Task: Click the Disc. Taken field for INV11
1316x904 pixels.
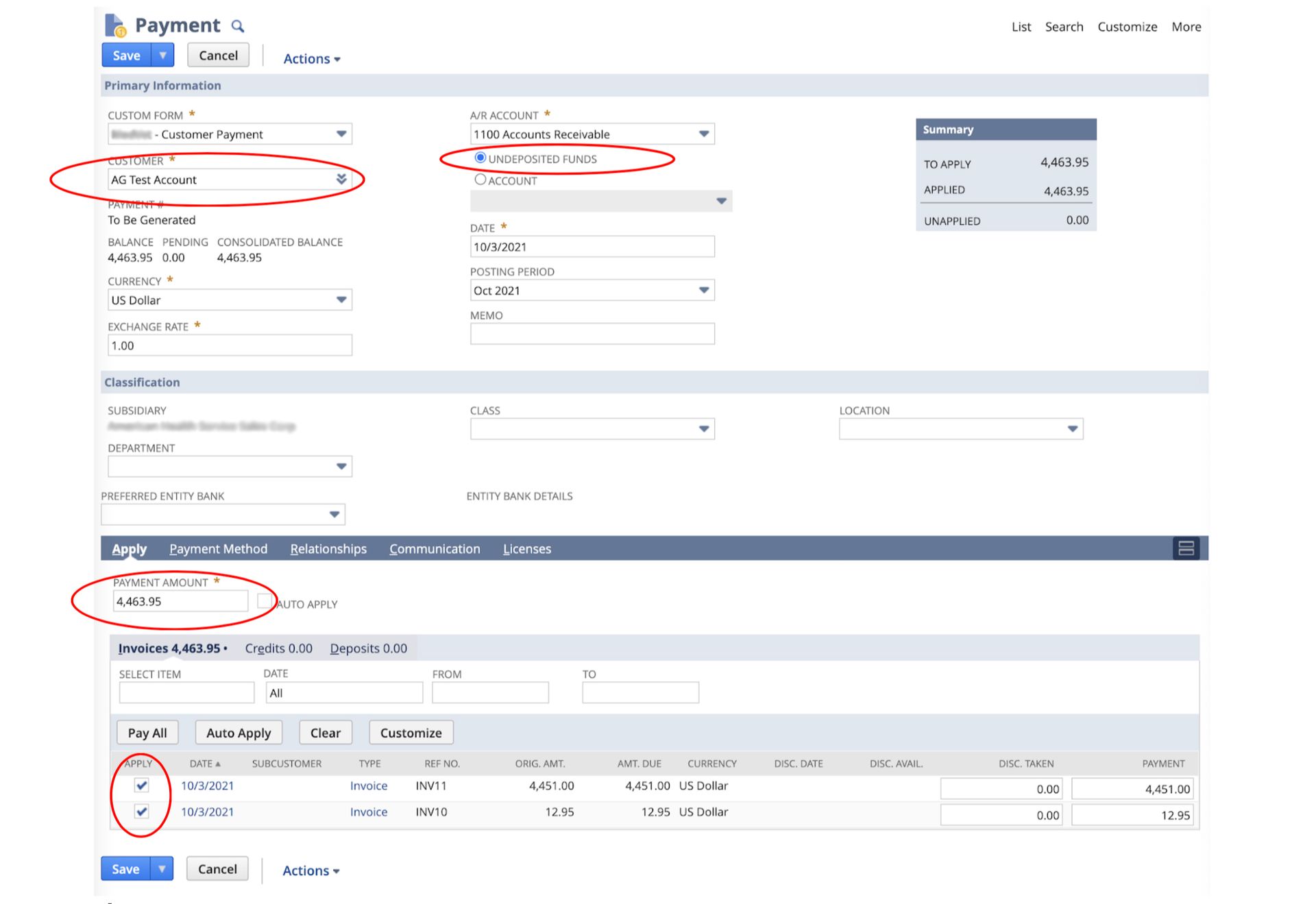Action: 1001,789
